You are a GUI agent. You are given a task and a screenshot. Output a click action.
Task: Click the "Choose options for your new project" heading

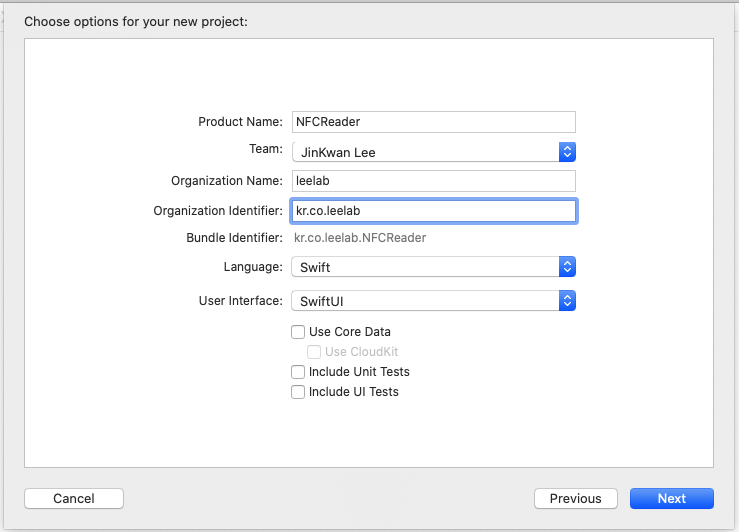135,21
